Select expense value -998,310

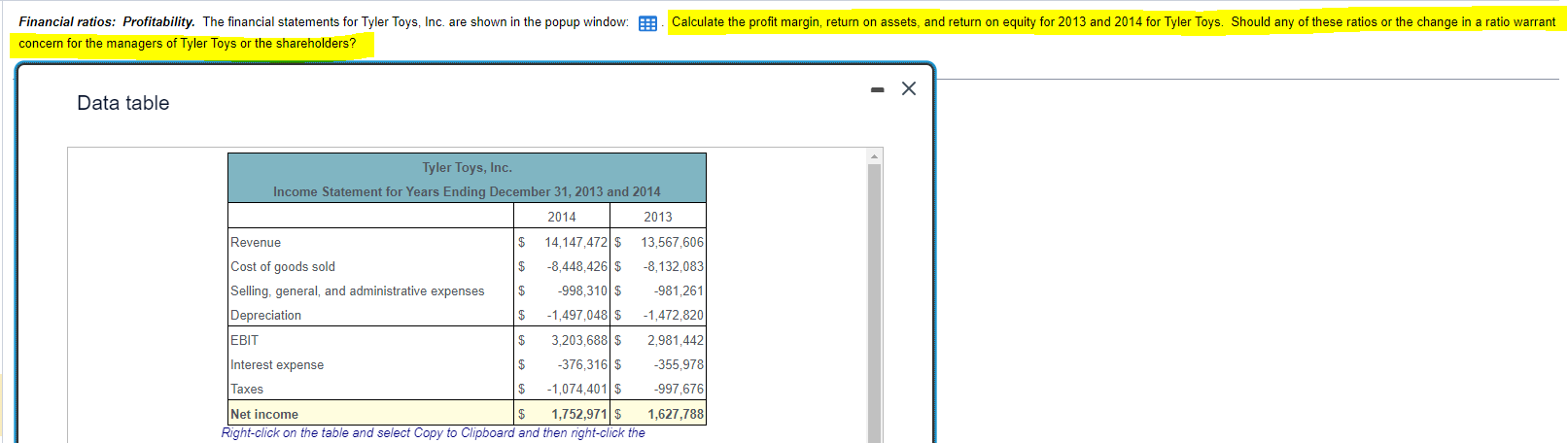pyautogui.click(x=582, y=290)
